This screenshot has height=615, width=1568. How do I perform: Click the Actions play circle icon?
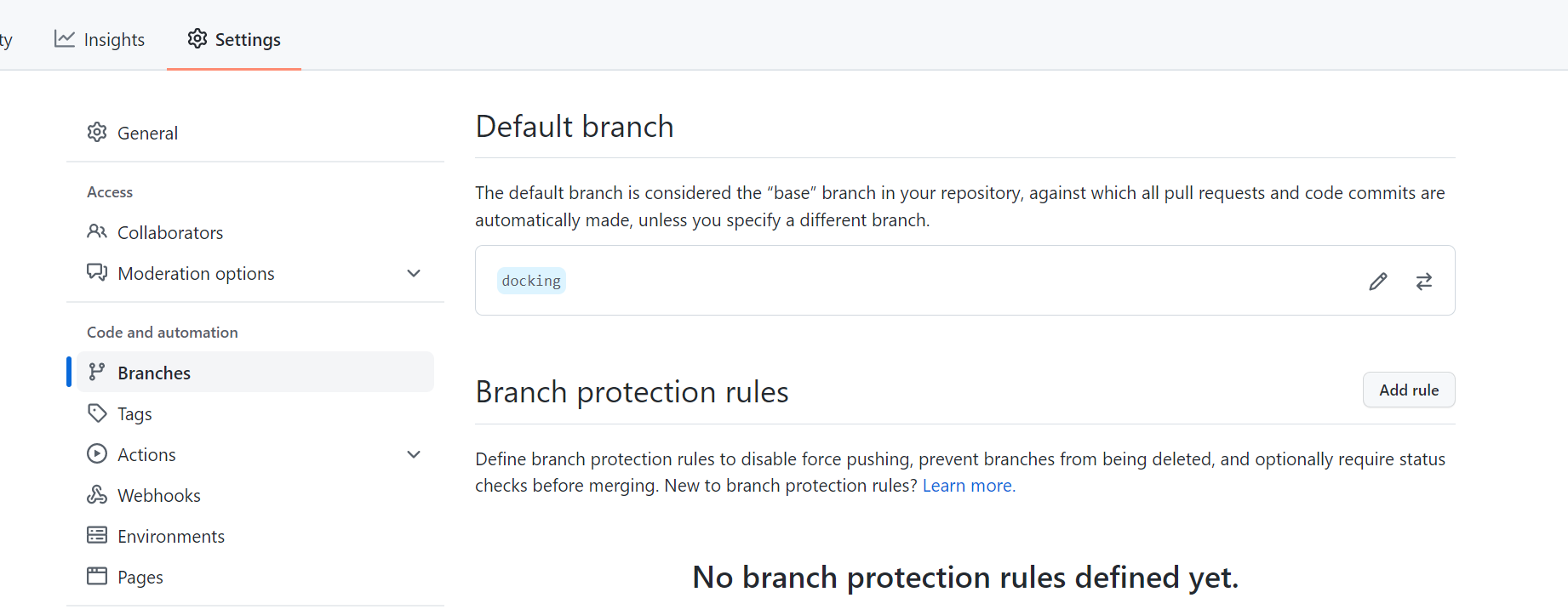point(97,453)
